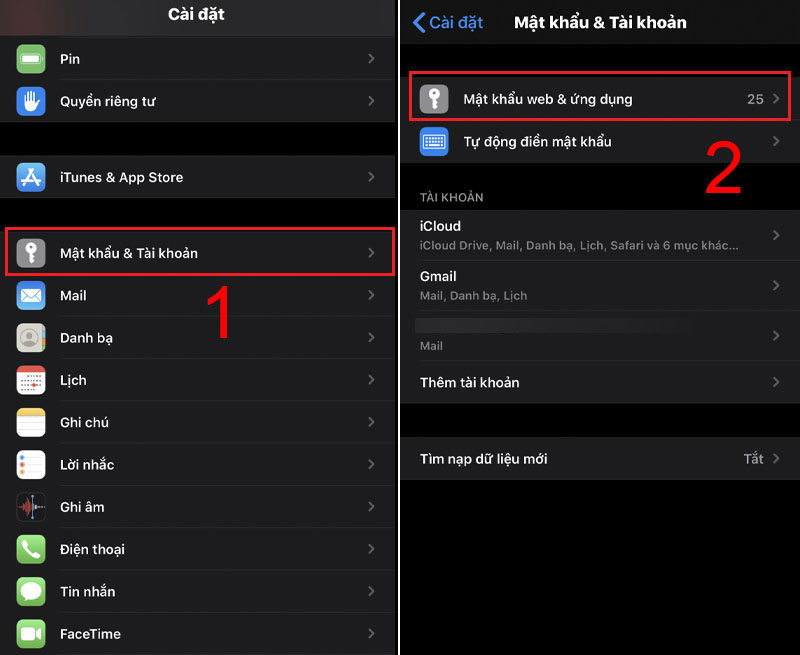
Task: Open the Quyền riêng tư hand icon
Action: [31, 101]
